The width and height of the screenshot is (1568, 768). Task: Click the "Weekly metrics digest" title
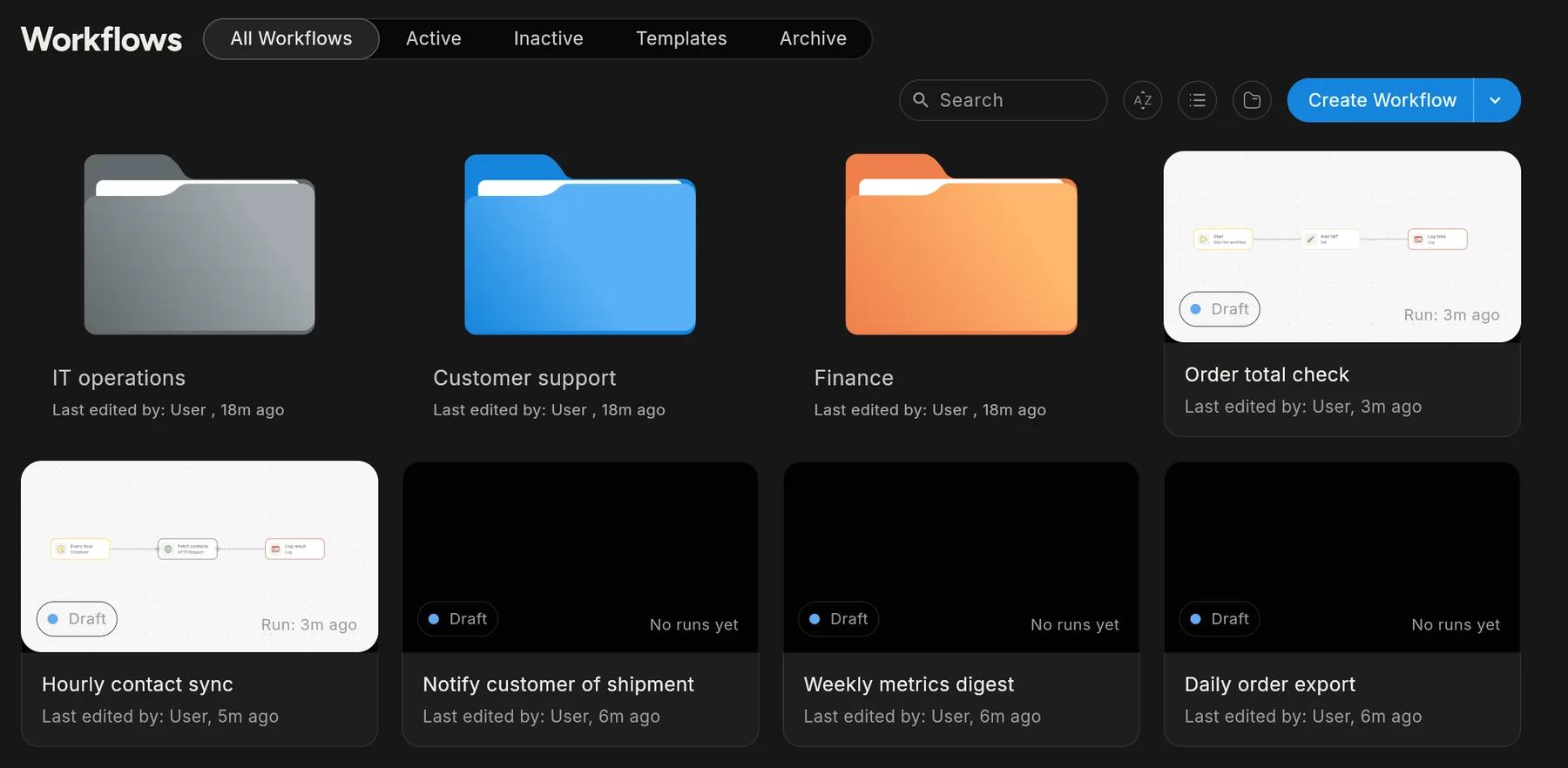909,684
